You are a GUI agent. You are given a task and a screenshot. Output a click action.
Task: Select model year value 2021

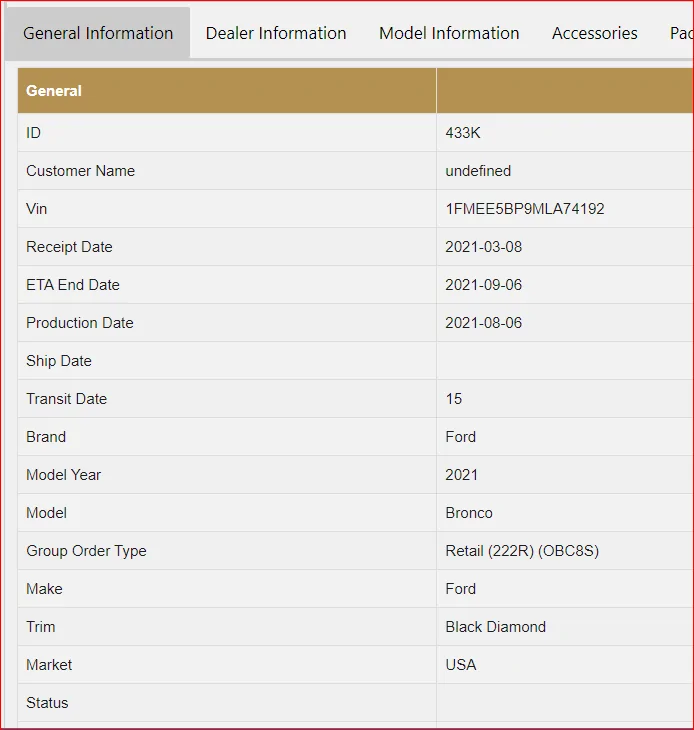(461, 475)
